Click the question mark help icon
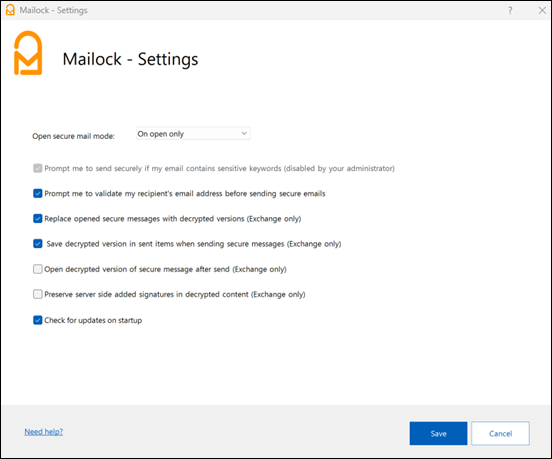This screenshot has height=459, width=552. 510,11
